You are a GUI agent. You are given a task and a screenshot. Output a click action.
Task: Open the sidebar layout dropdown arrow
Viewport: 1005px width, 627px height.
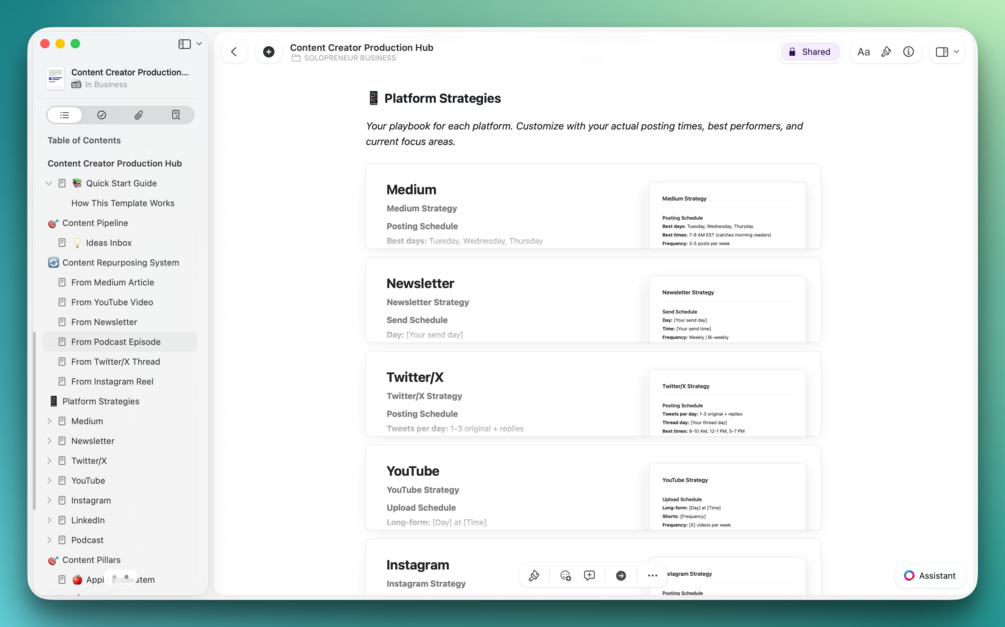199,44
